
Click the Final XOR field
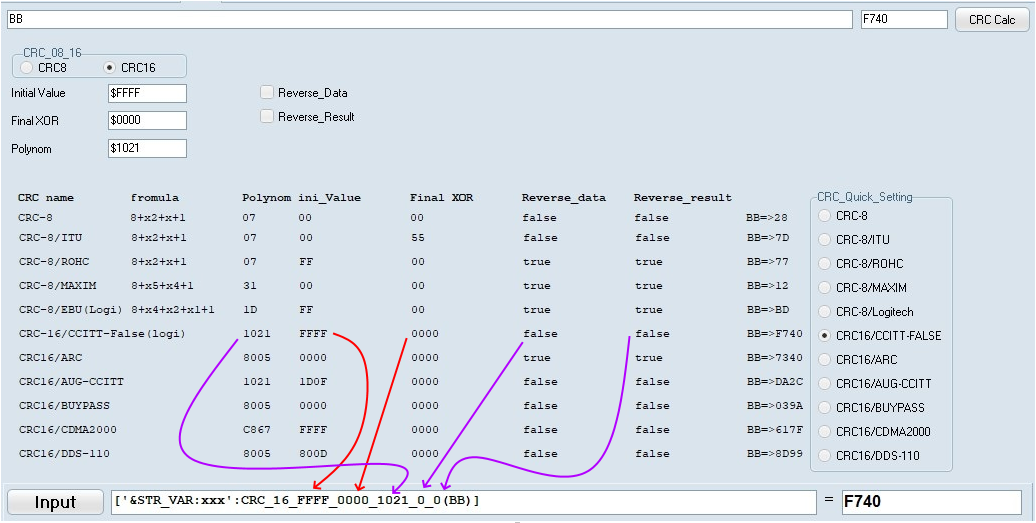(147, 121)
